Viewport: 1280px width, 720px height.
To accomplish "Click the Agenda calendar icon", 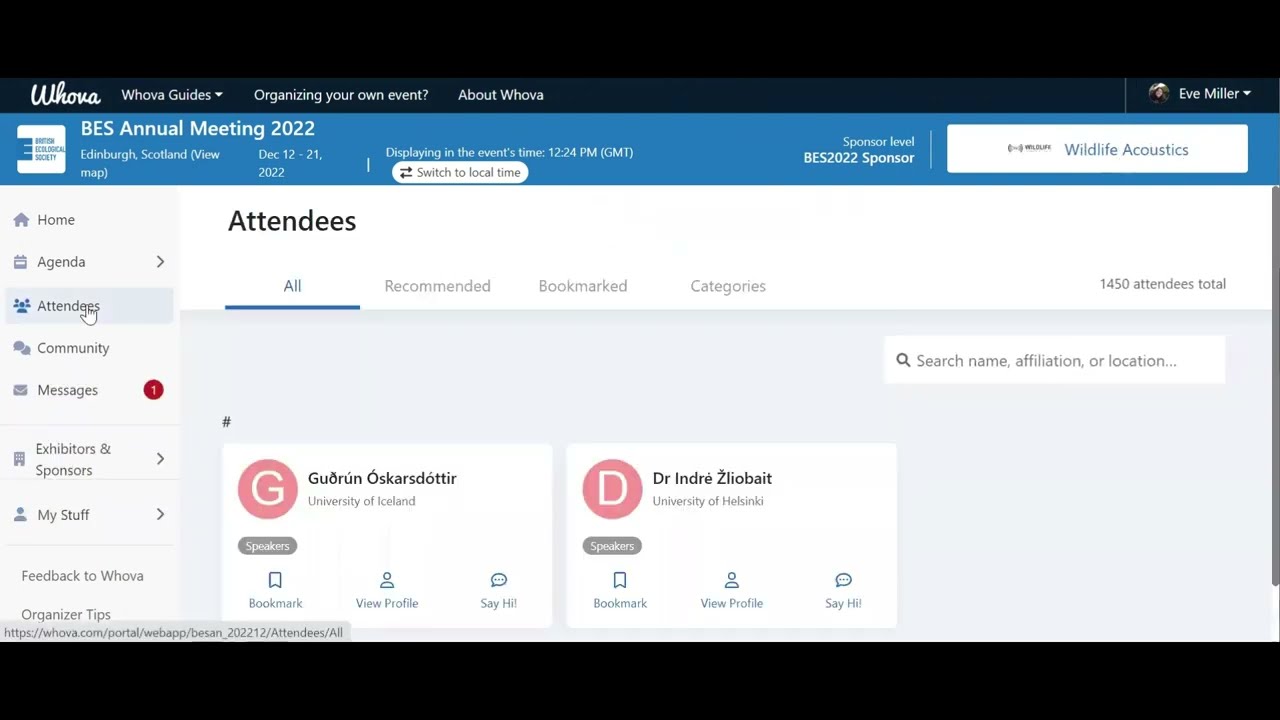I will pyautogui.click(x=21, y=262).
